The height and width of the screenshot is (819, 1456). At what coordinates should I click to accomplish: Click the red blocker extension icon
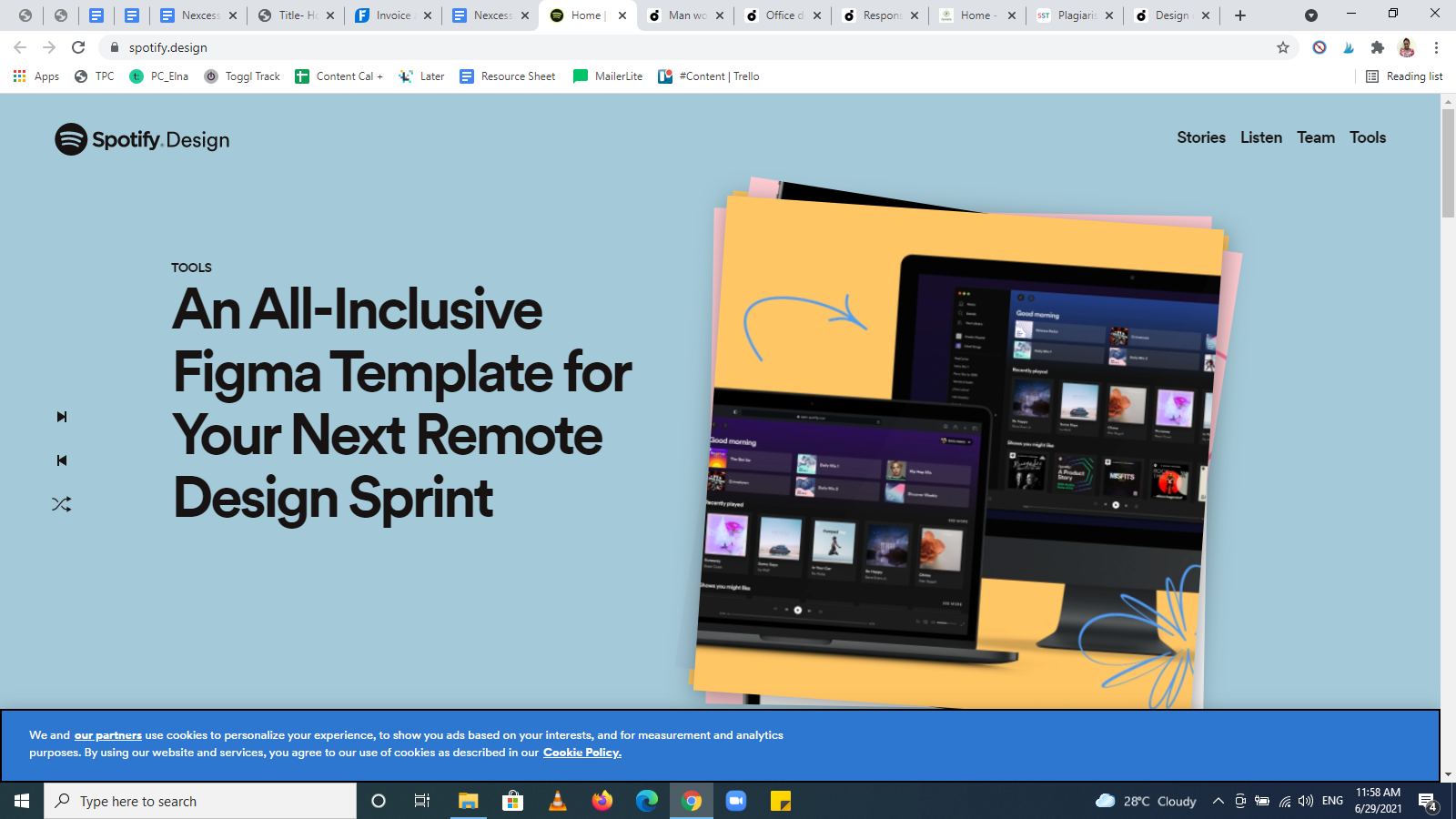1319,47
